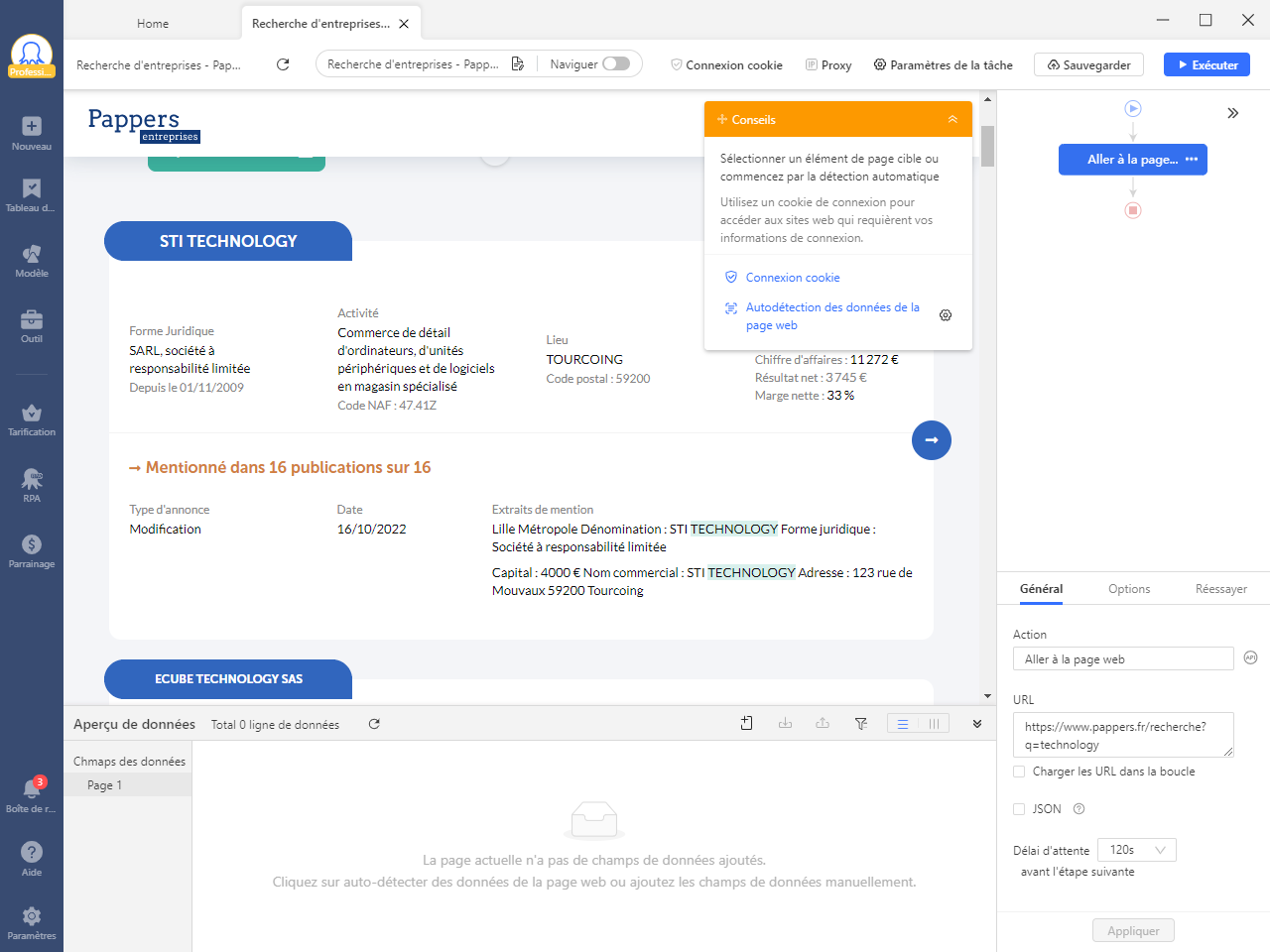Open the Tableau de bord sidebar item
The width and height of the screenshot is (1270, 952).
[x=32, y=195]
